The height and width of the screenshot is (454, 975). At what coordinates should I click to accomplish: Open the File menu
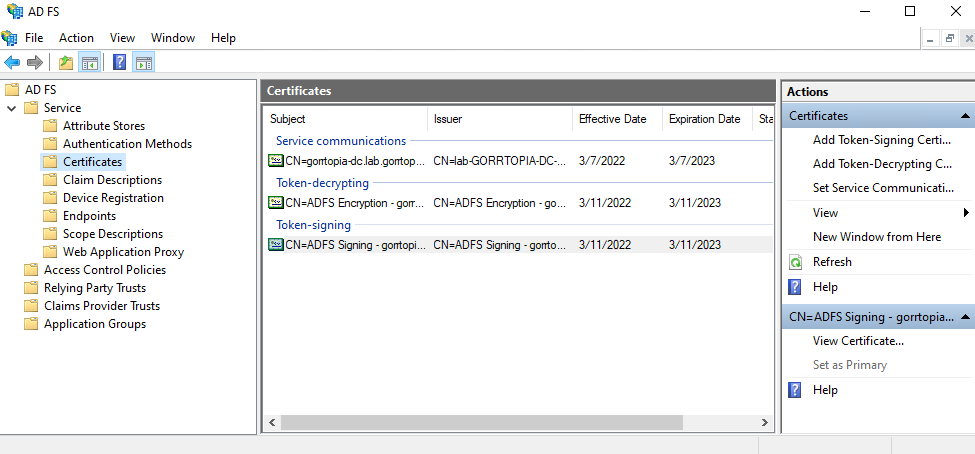34,38
